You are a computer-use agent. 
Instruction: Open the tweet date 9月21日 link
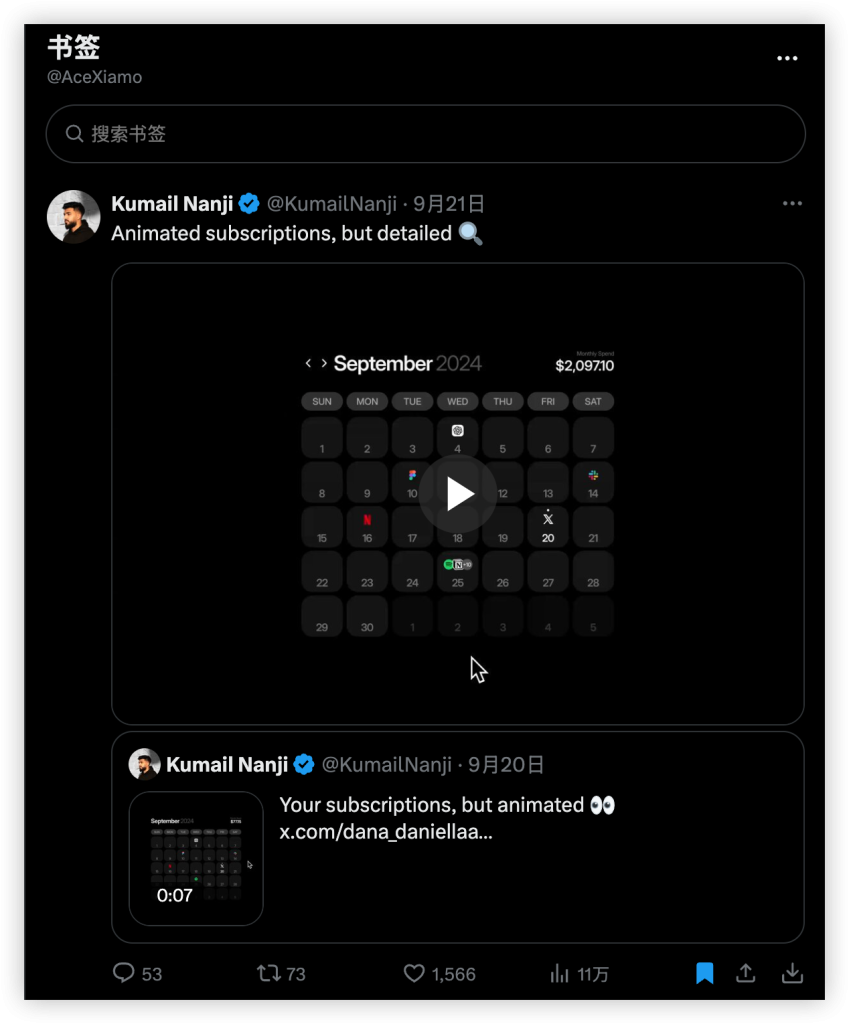pyautogui.click(x=449, y=204)
